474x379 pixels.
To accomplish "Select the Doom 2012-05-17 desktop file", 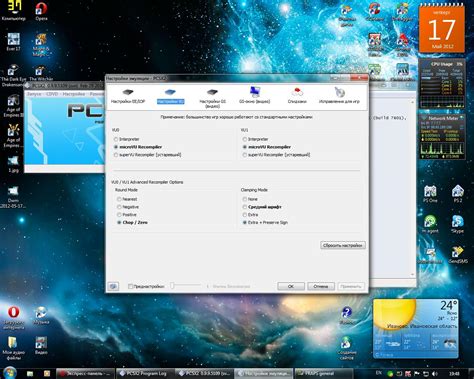I will [x=13, y=197].
